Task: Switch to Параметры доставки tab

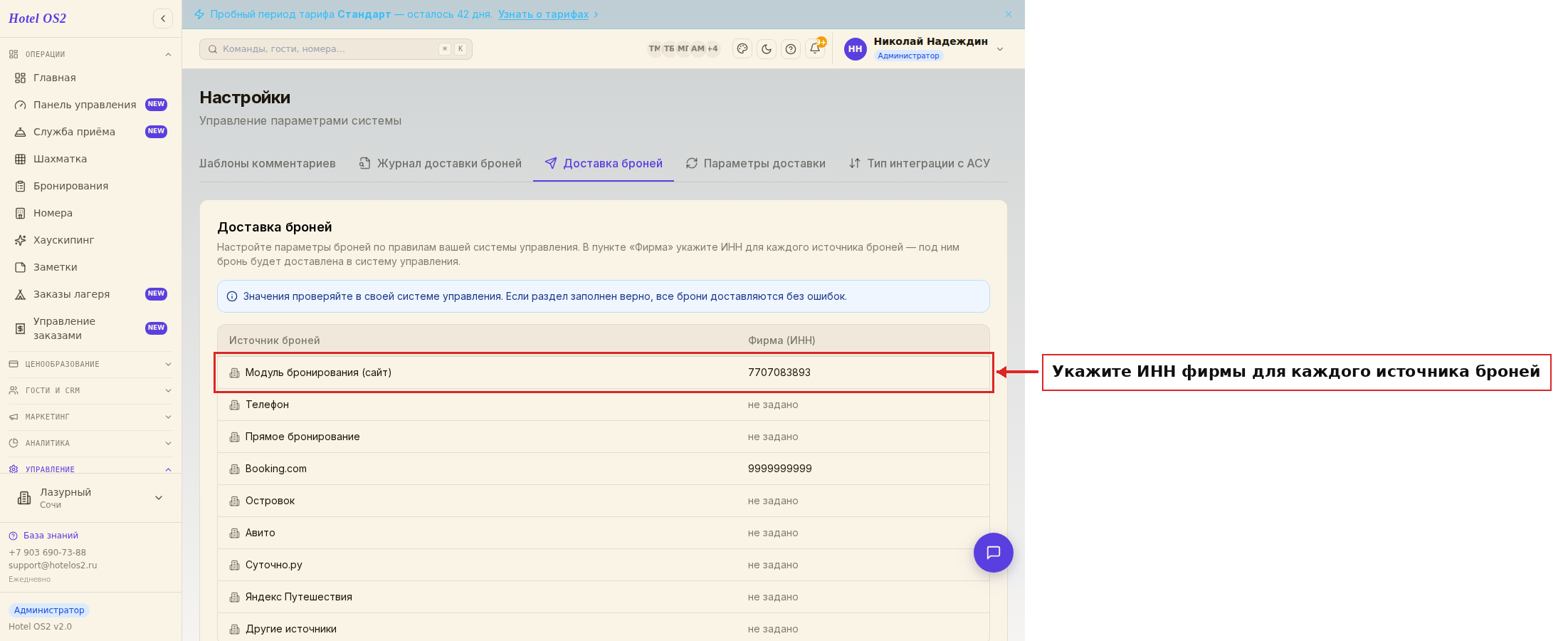Action: [x=756, y=163]
